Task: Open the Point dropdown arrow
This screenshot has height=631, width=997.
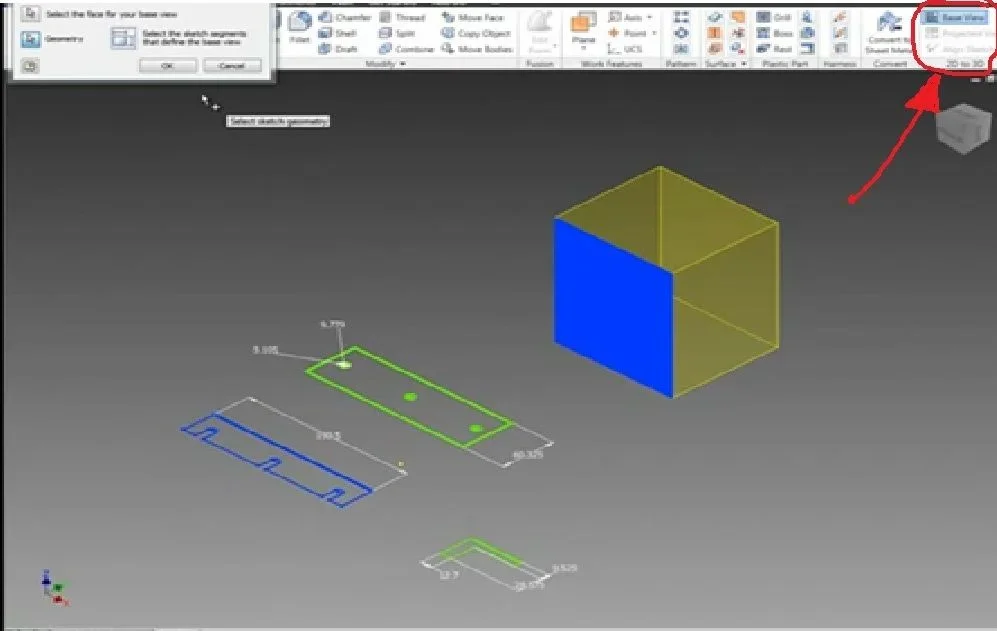Action: 654,33
